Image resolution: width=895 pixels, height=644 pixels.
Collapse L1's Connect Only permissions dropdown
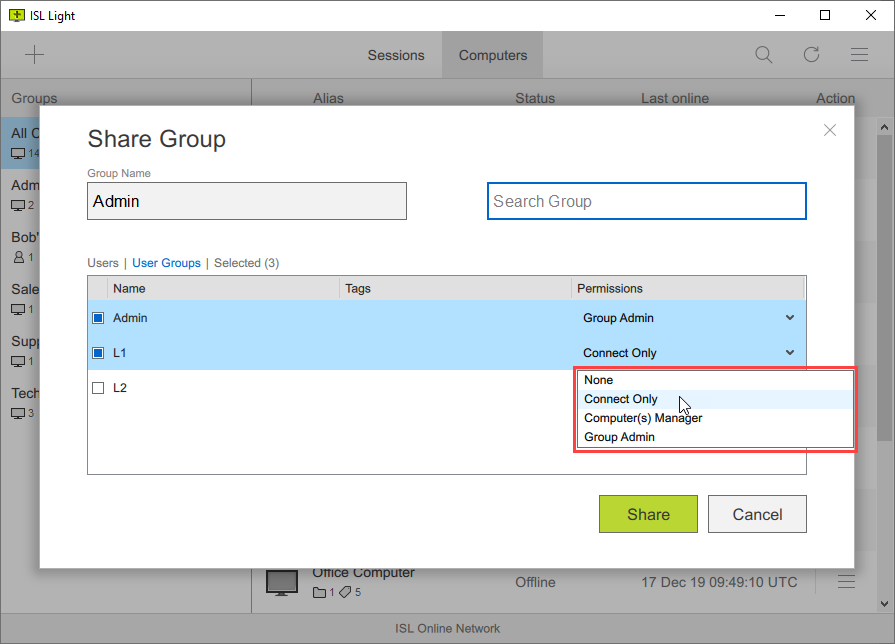click(790, 352)
